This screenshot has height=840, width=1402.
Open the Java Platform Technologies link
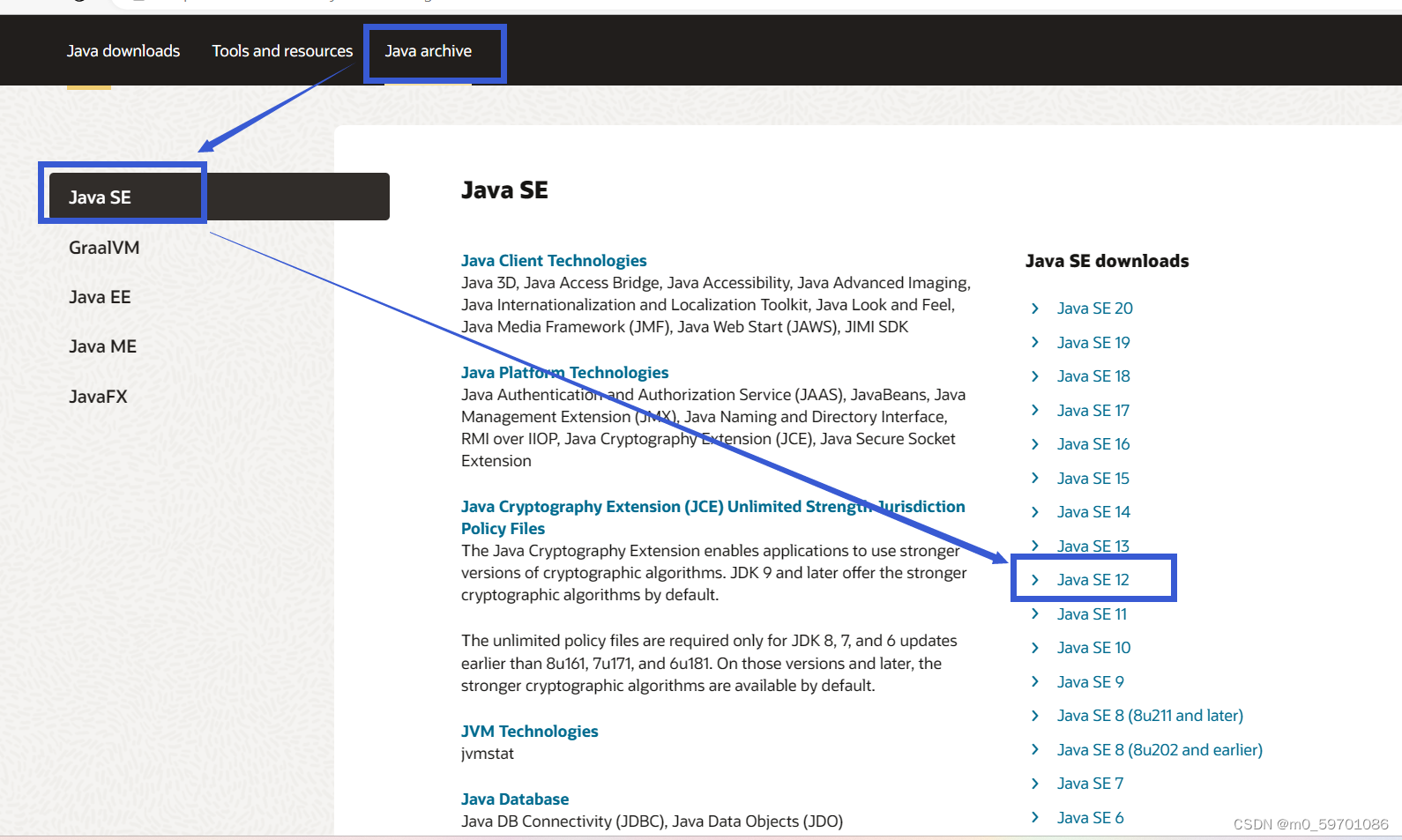point(564,373)
